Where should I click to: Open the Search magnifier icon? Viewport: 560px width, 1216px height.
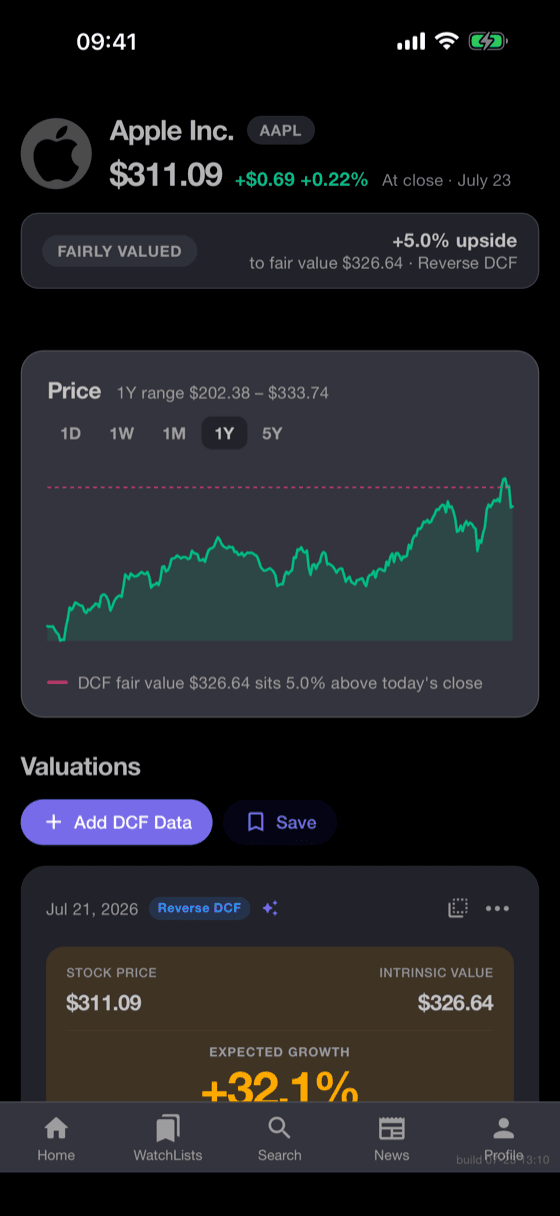279,1129
